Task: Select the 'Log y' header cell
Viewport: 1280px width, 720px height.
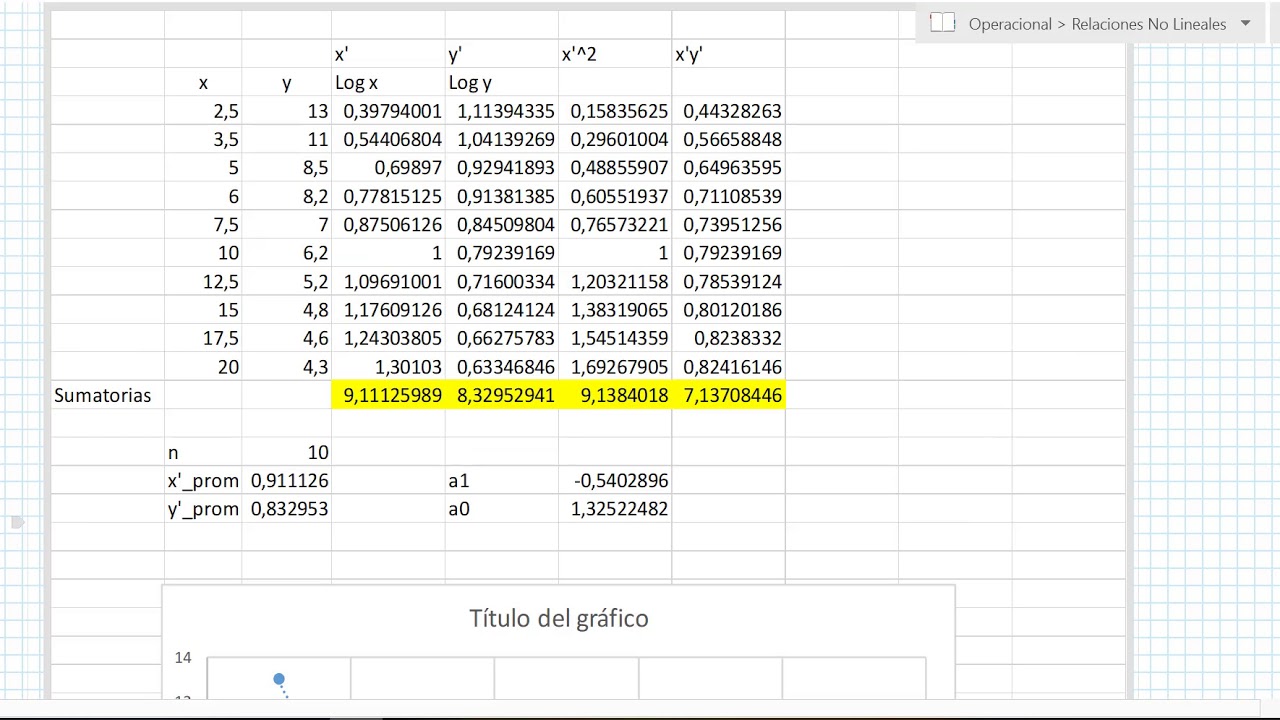Action: click(502, 83)
